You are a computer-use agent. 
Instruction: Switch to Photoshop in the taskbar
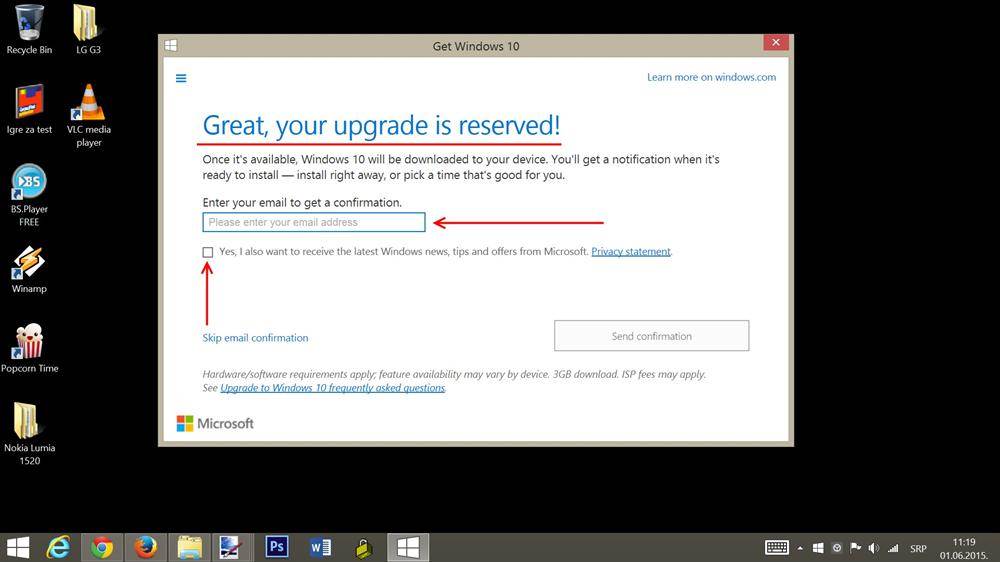point(277,547)
